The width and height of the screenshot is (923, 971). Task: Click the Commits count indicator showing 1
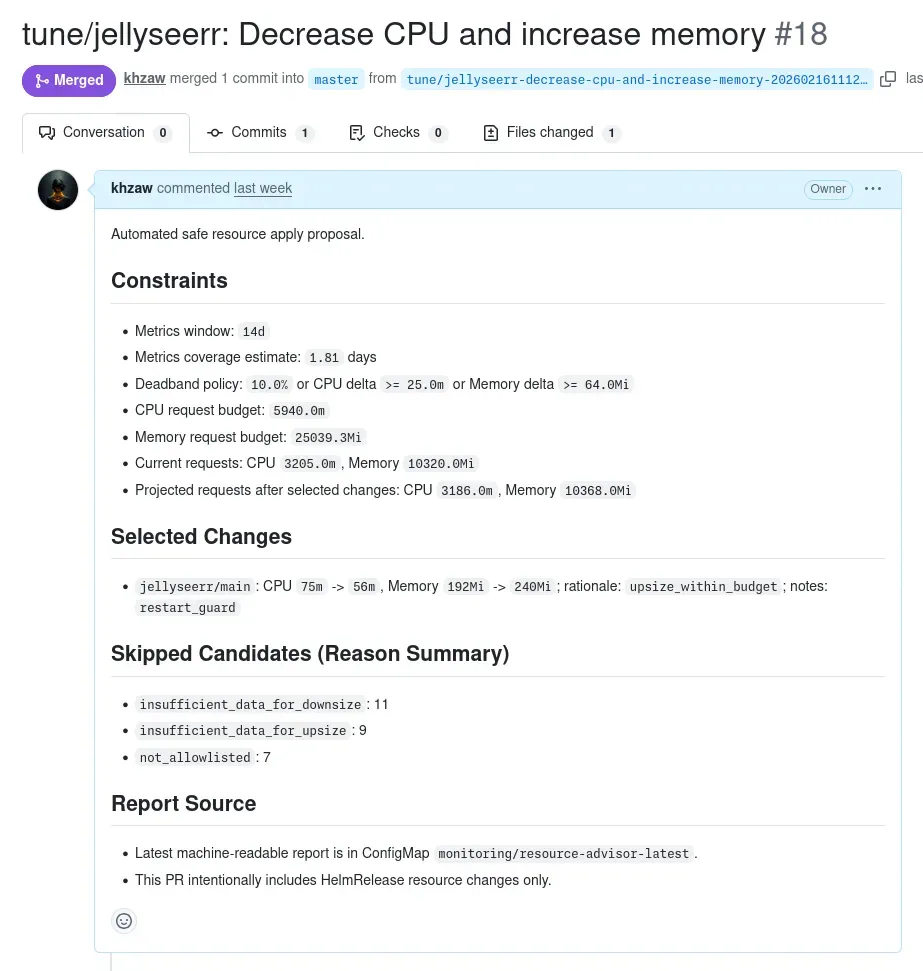[304, 132]
